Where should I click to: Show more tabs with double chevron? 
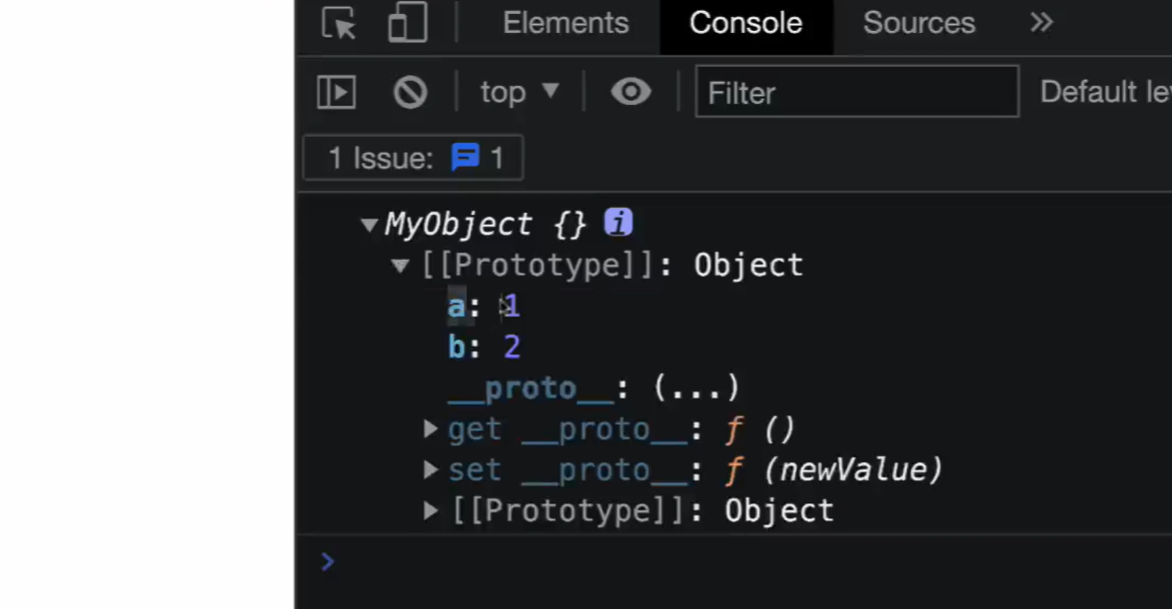[x=1041, y=22]
